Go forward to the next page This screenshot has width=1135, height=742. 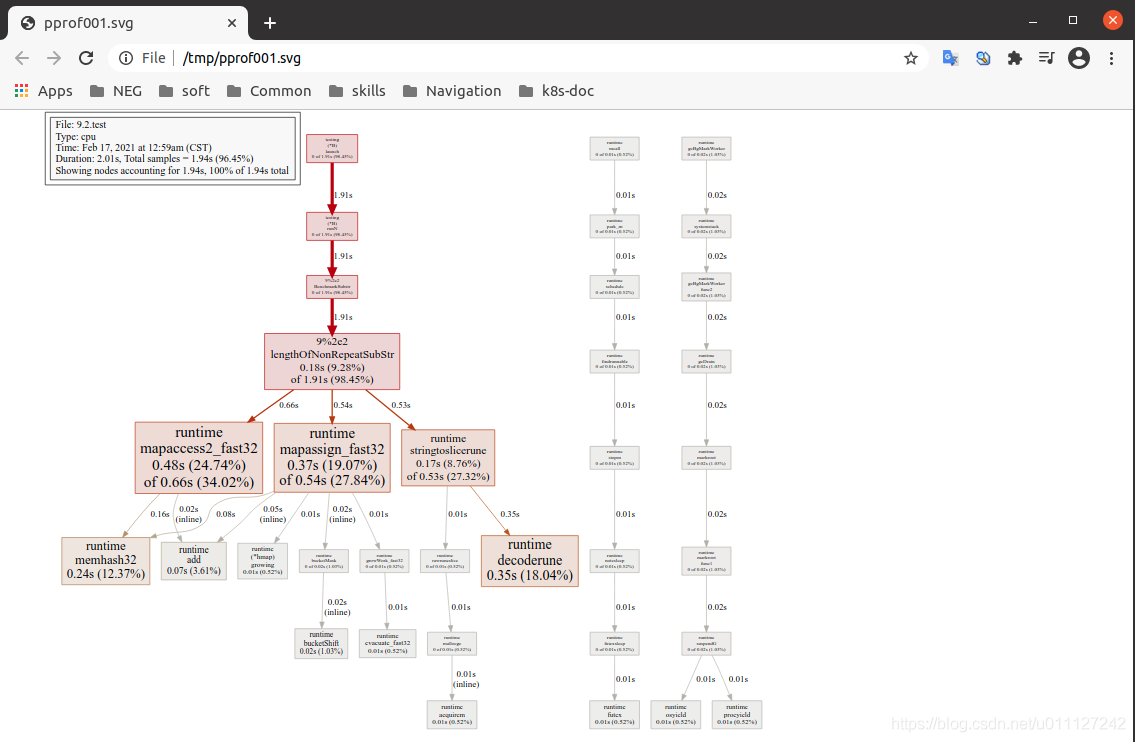(54, 58)
